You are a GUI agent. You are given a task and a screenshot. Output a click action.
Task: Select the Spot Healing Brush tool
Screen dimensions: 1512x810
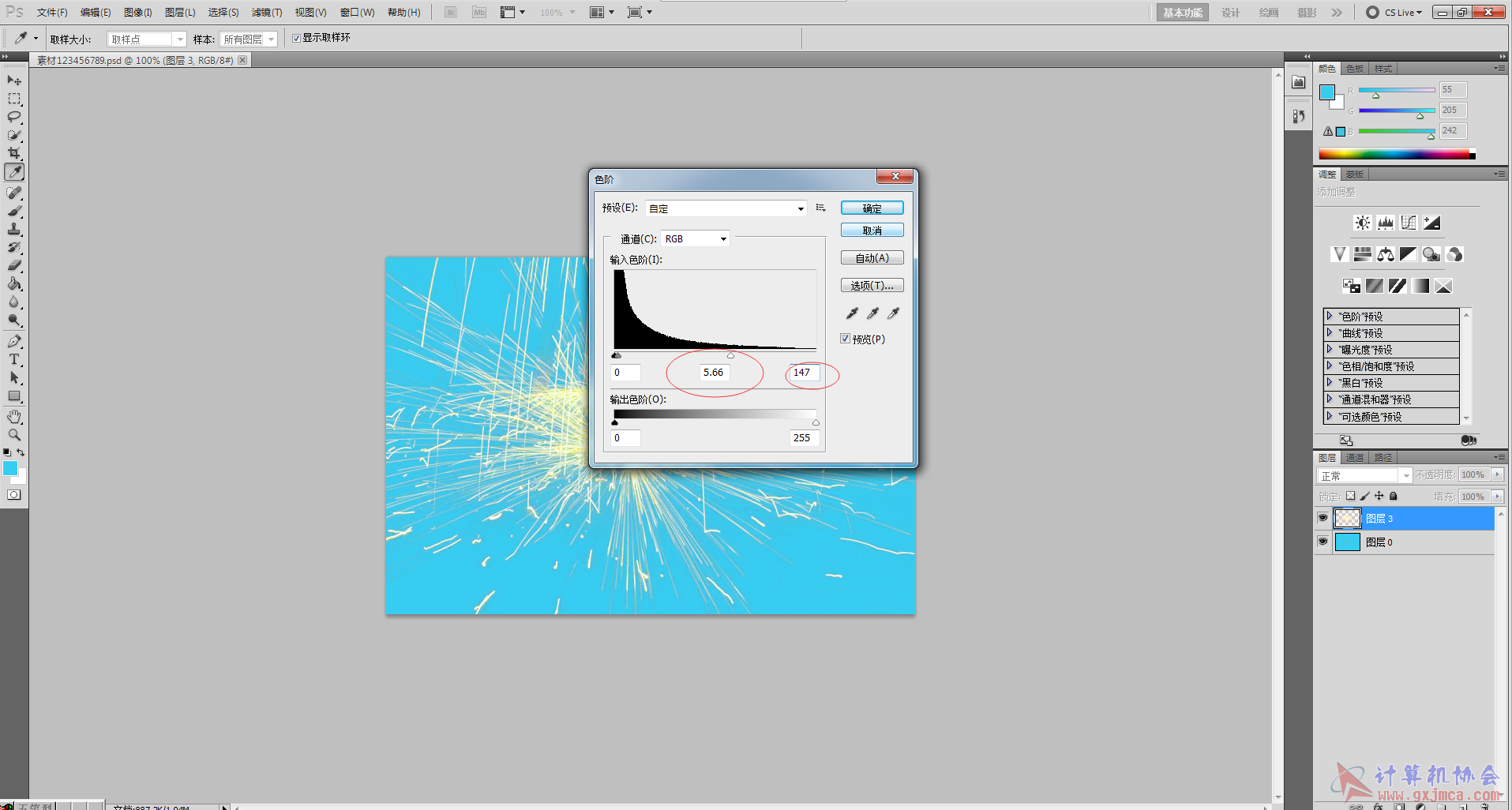point(14,193)
